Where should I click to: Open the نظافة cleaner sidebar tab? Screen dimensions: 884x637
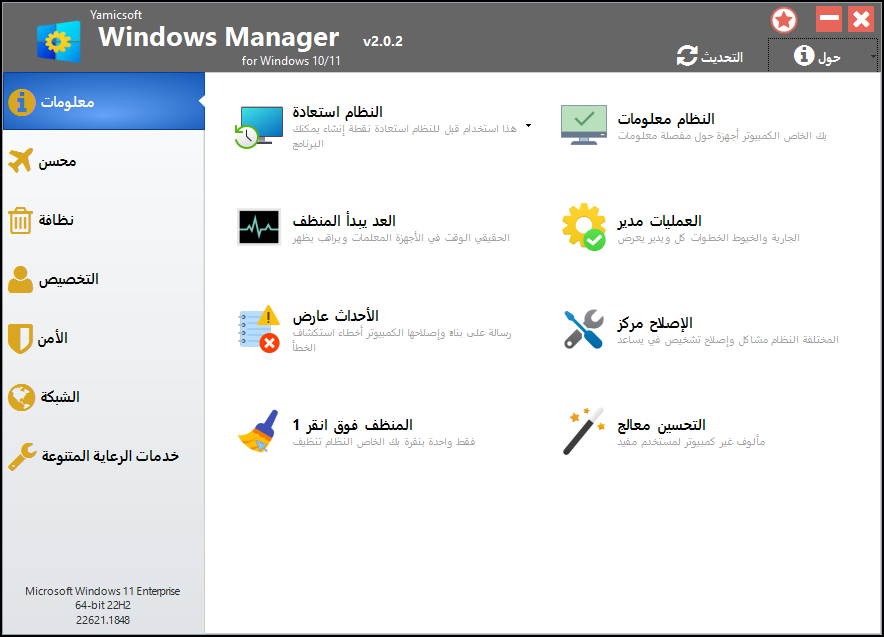tap(104, 220)
